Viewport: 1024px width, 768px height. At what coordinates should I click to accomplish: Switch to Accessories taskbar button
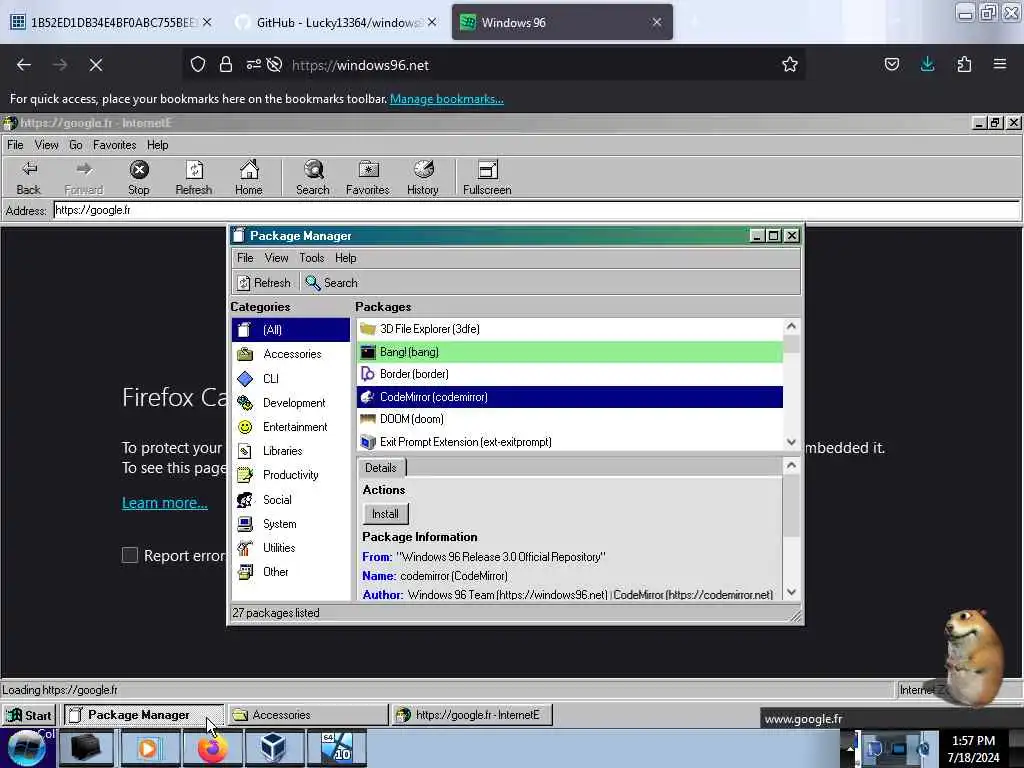(x=307, y=715)
